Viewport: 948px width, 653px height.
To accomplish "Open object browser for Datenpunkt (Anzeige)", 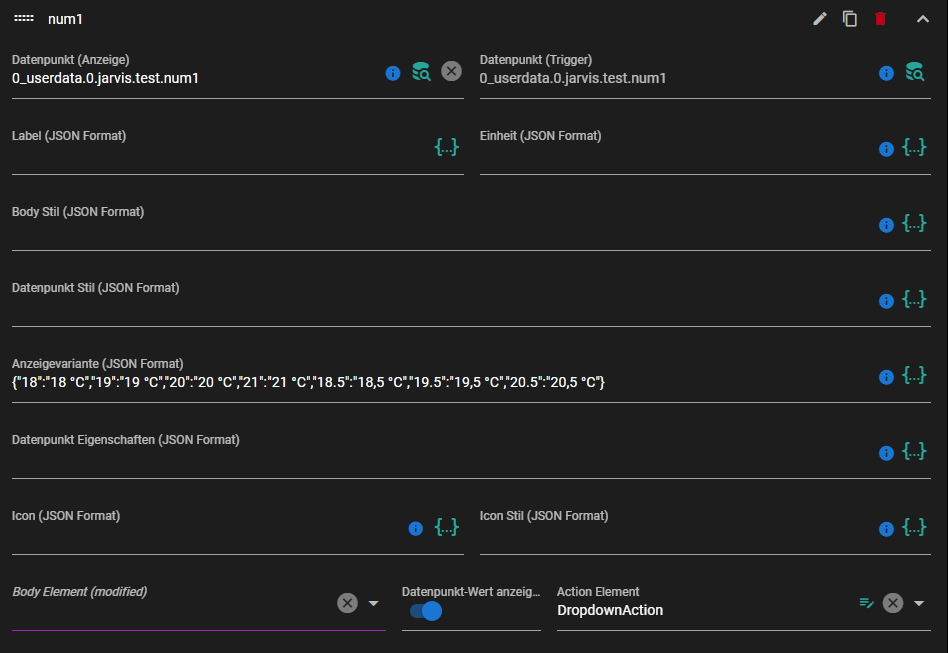I will [x=421, y=72].
